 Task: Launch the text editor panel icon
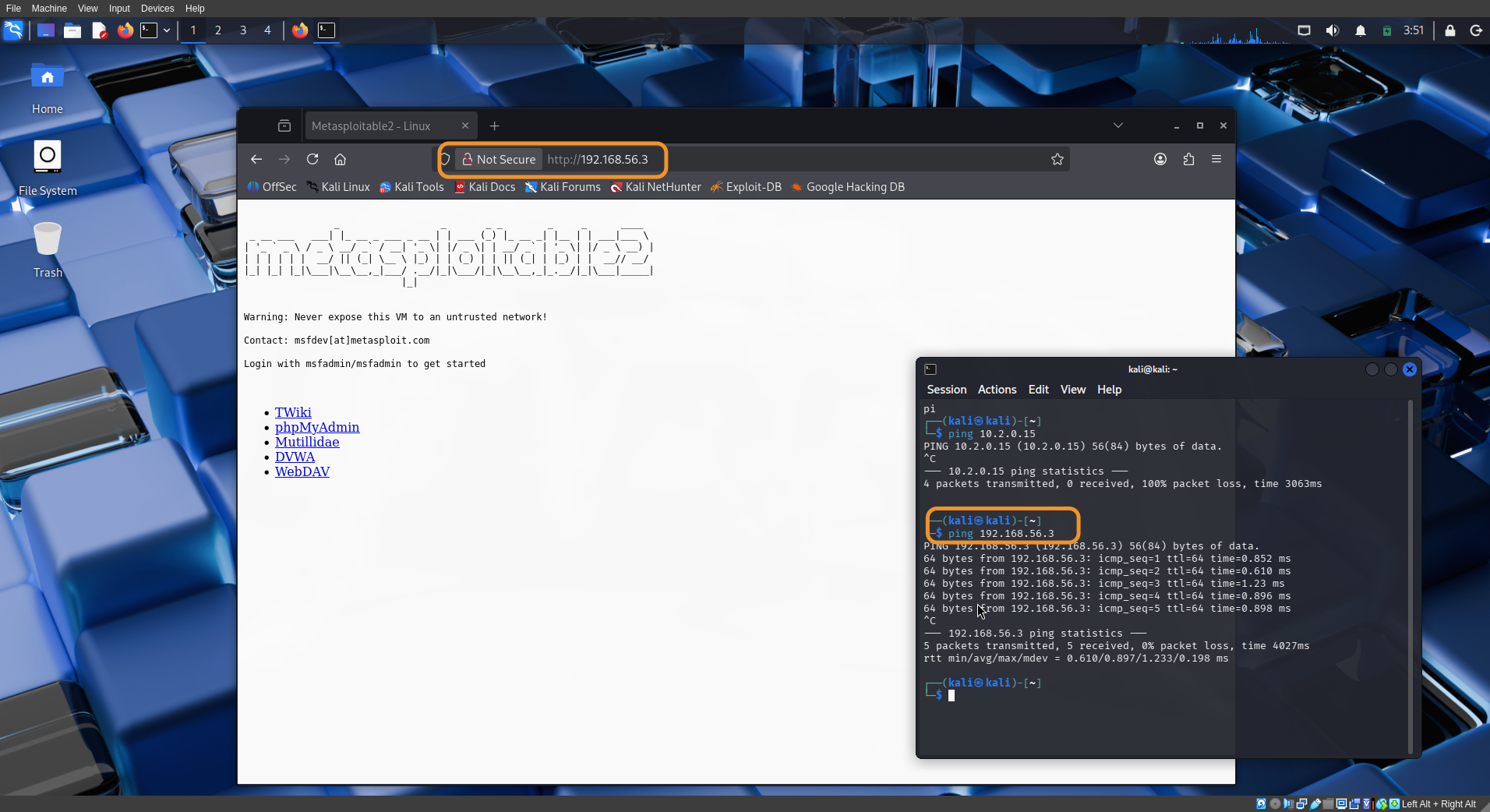click(x=99, y=30)
